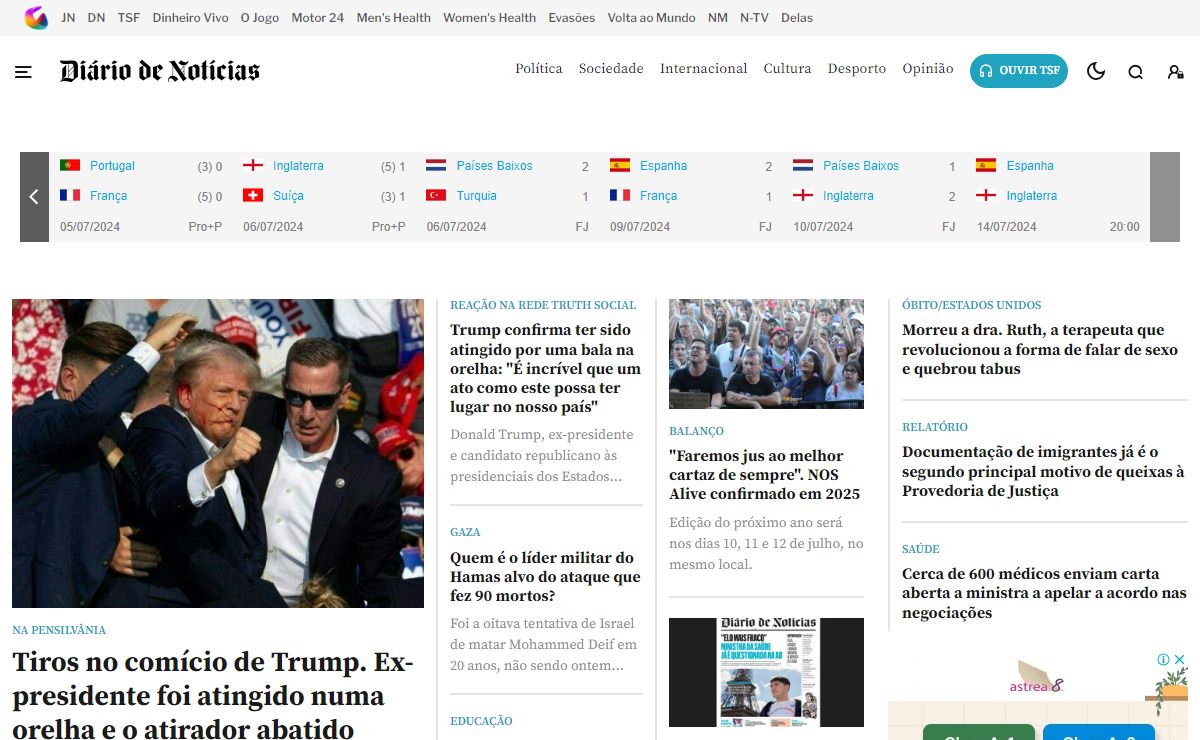Viewport: 1200px width, 740px height.
Task: Open Women's Health link
Action: [x=490, y=18]
